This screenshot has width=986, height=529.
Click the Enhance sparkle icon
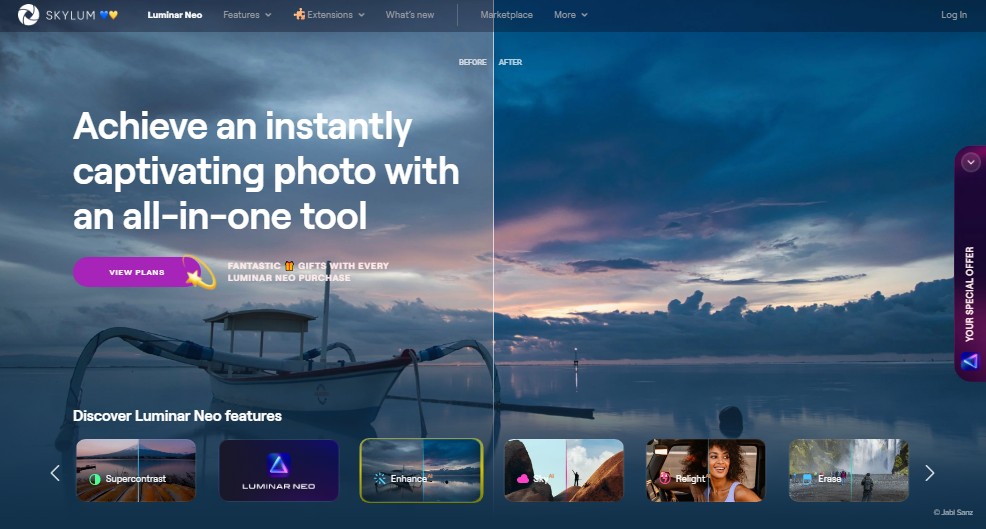click(x=379, y=479)
